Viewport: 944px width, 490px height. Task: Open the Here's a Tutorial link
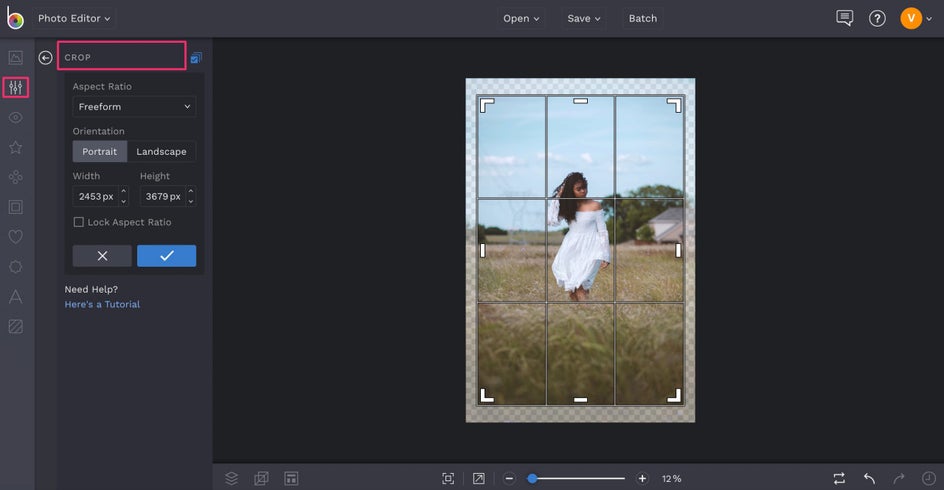click(102, 304)
